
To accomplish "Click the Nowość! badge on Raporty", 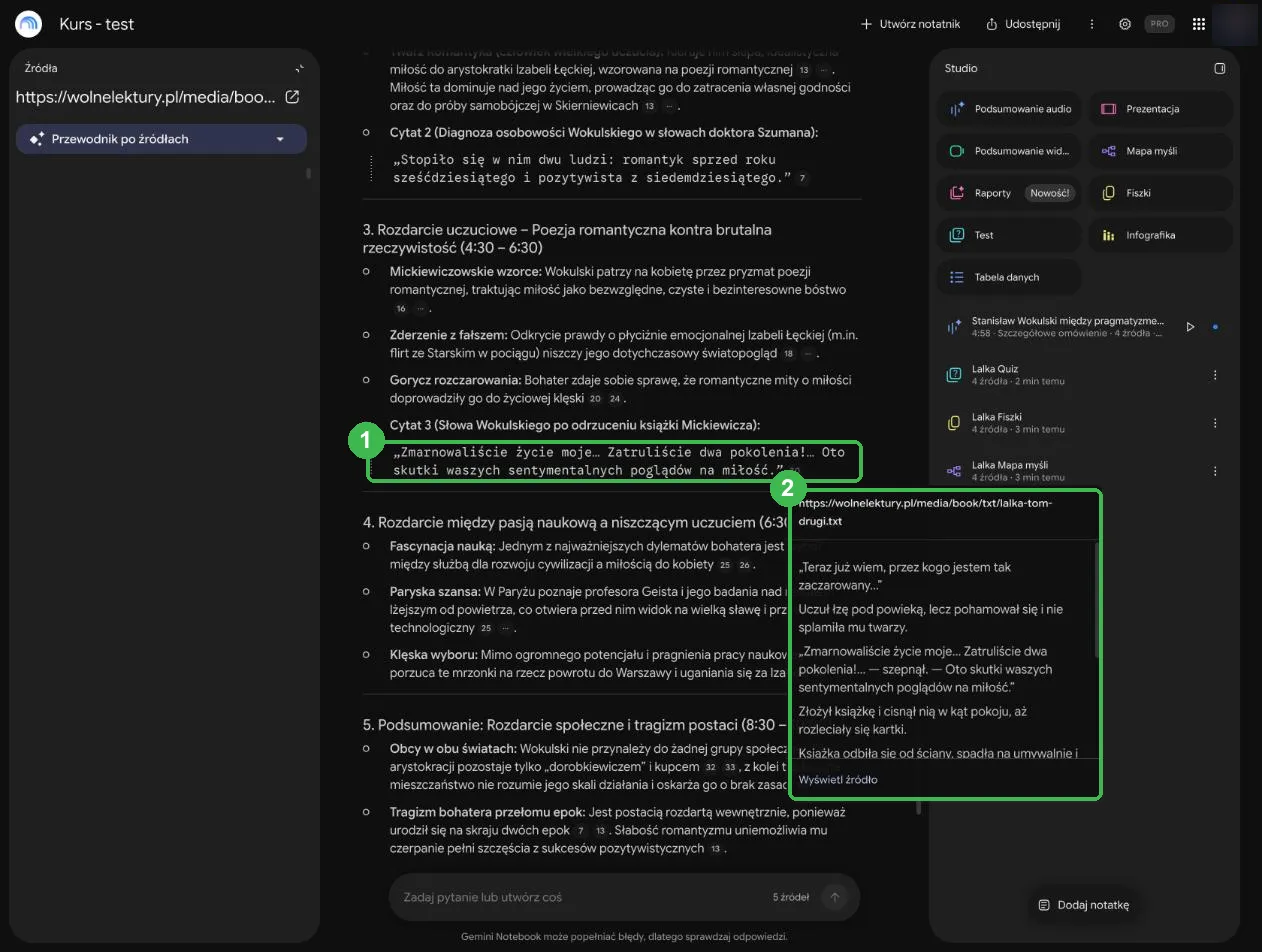I will point(1050,193).
